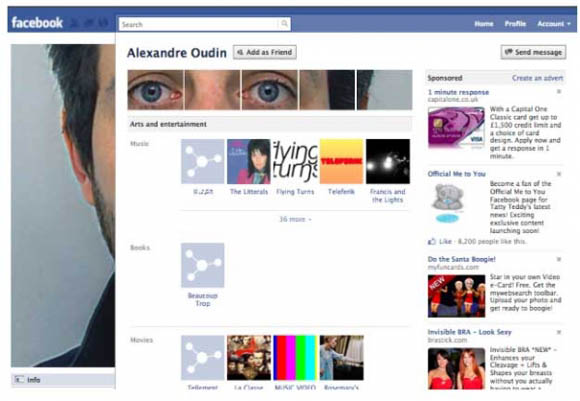The height and width of the screenshot is (401, 580).
Task: Dismiss the Capital One 1 minute response ad
Action: [x=559, y=91]
